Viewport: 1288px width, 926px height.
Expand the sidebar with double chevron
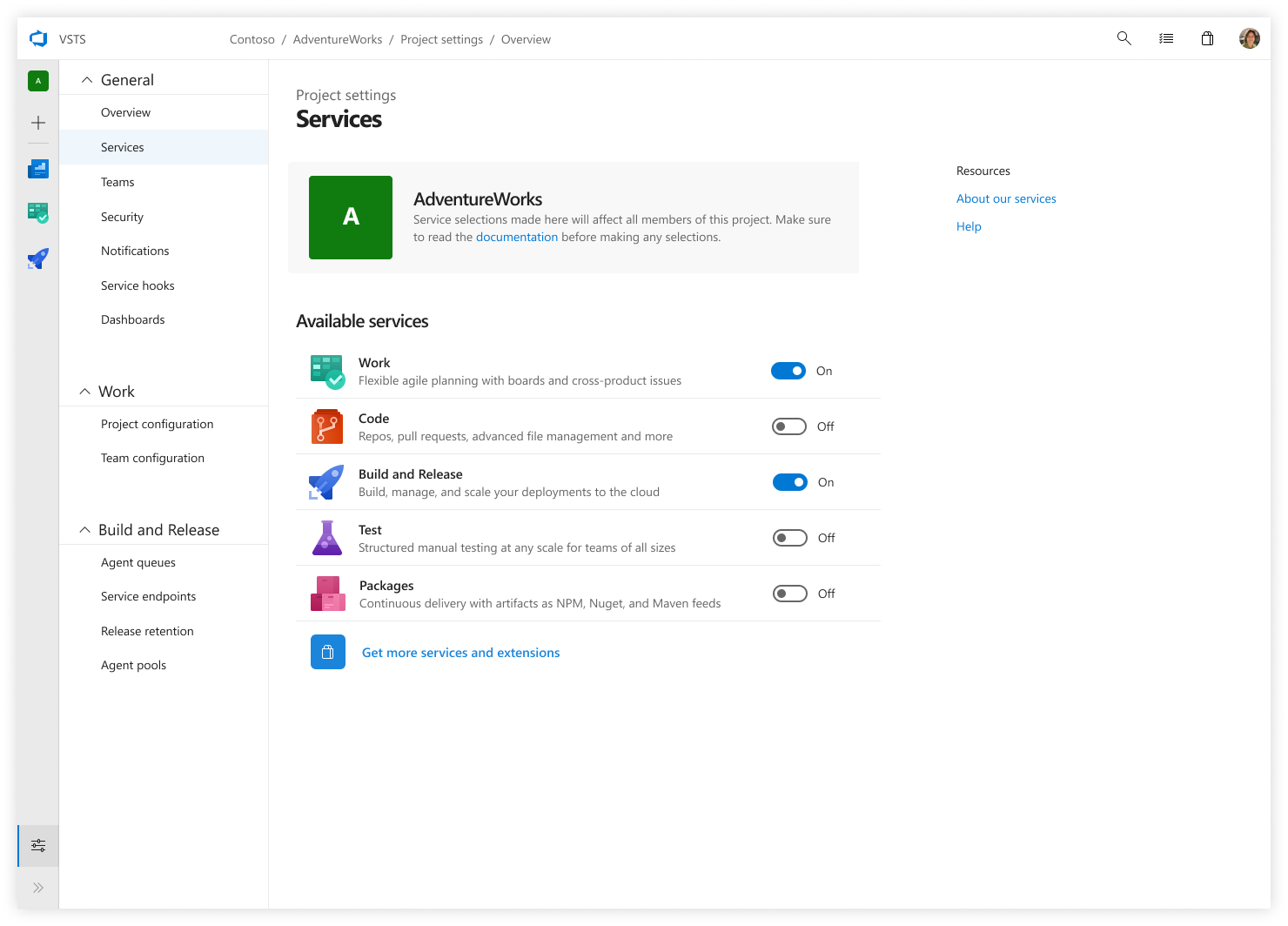click(x=38, y=888)
